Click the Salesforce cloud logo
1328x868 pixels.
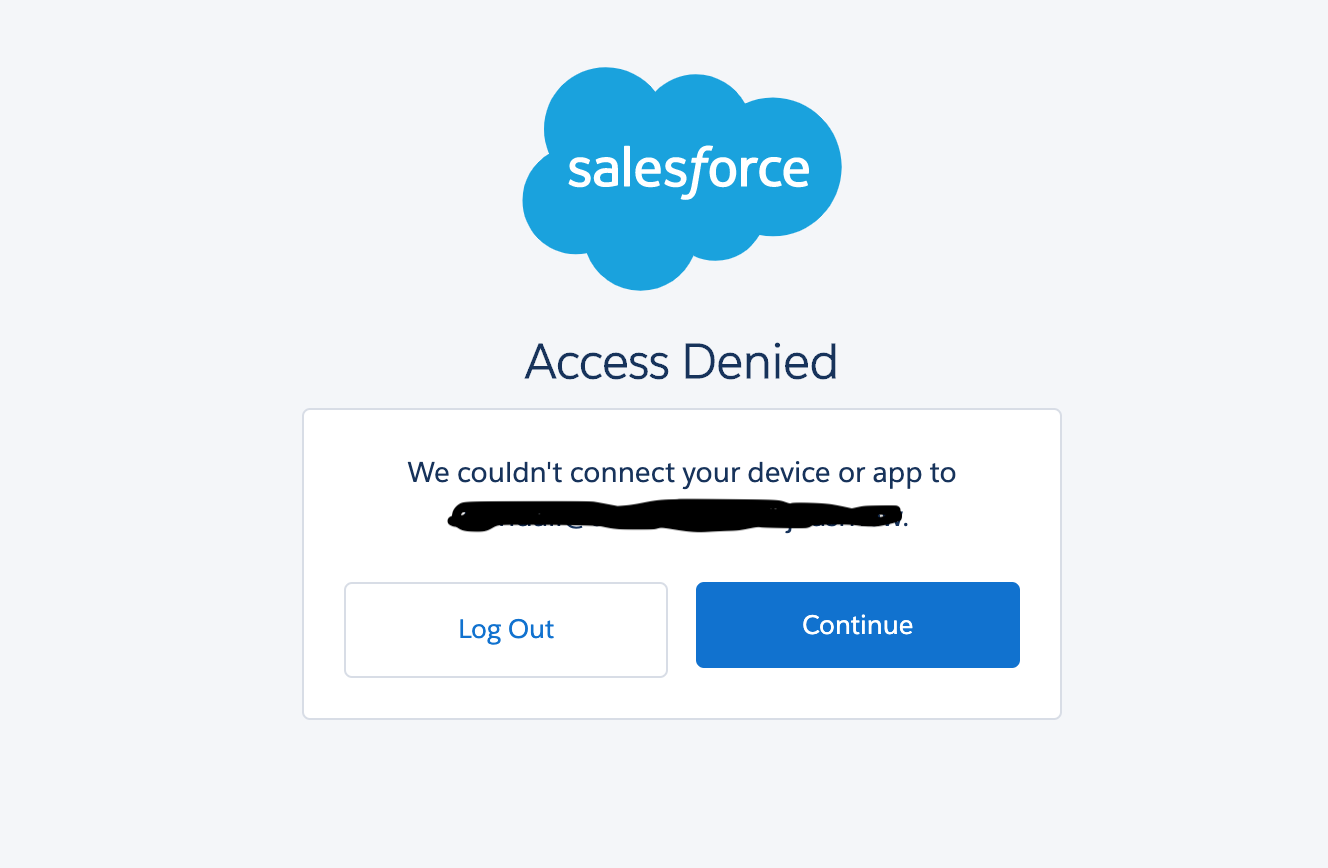(681, 178)
